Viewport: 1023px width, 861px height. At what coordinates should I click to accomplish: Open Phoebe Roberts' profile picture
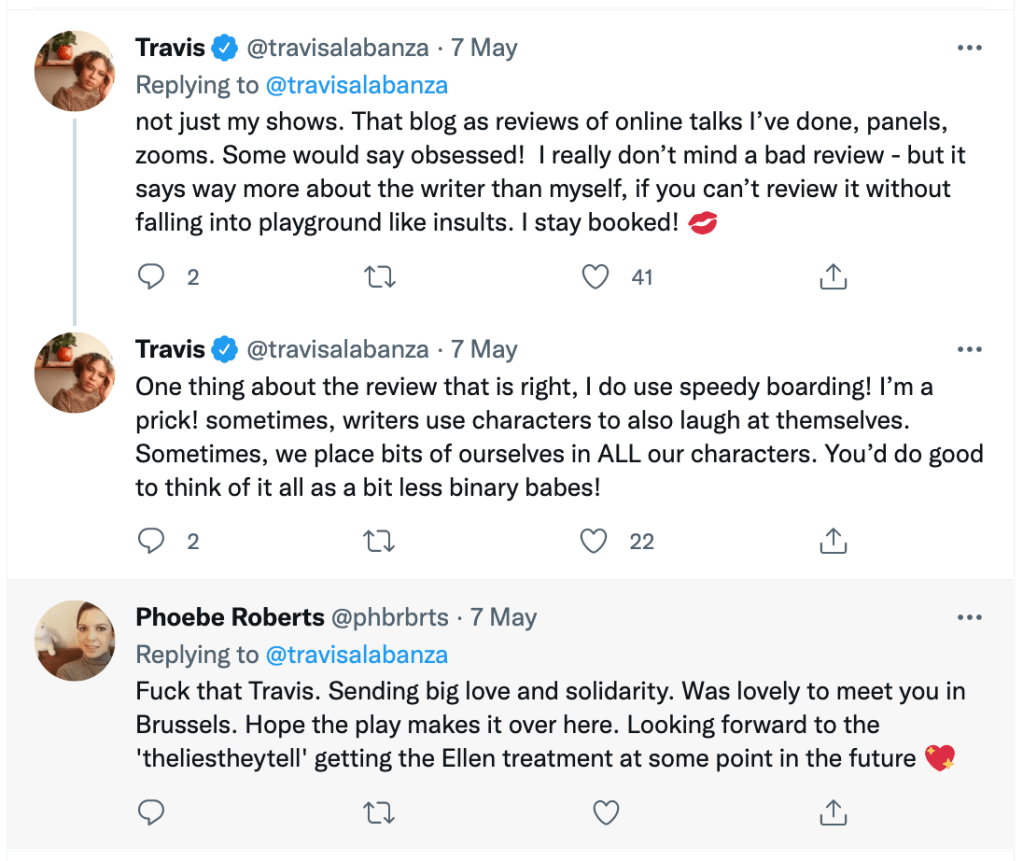pyautogui.click(x=75, y=641)
